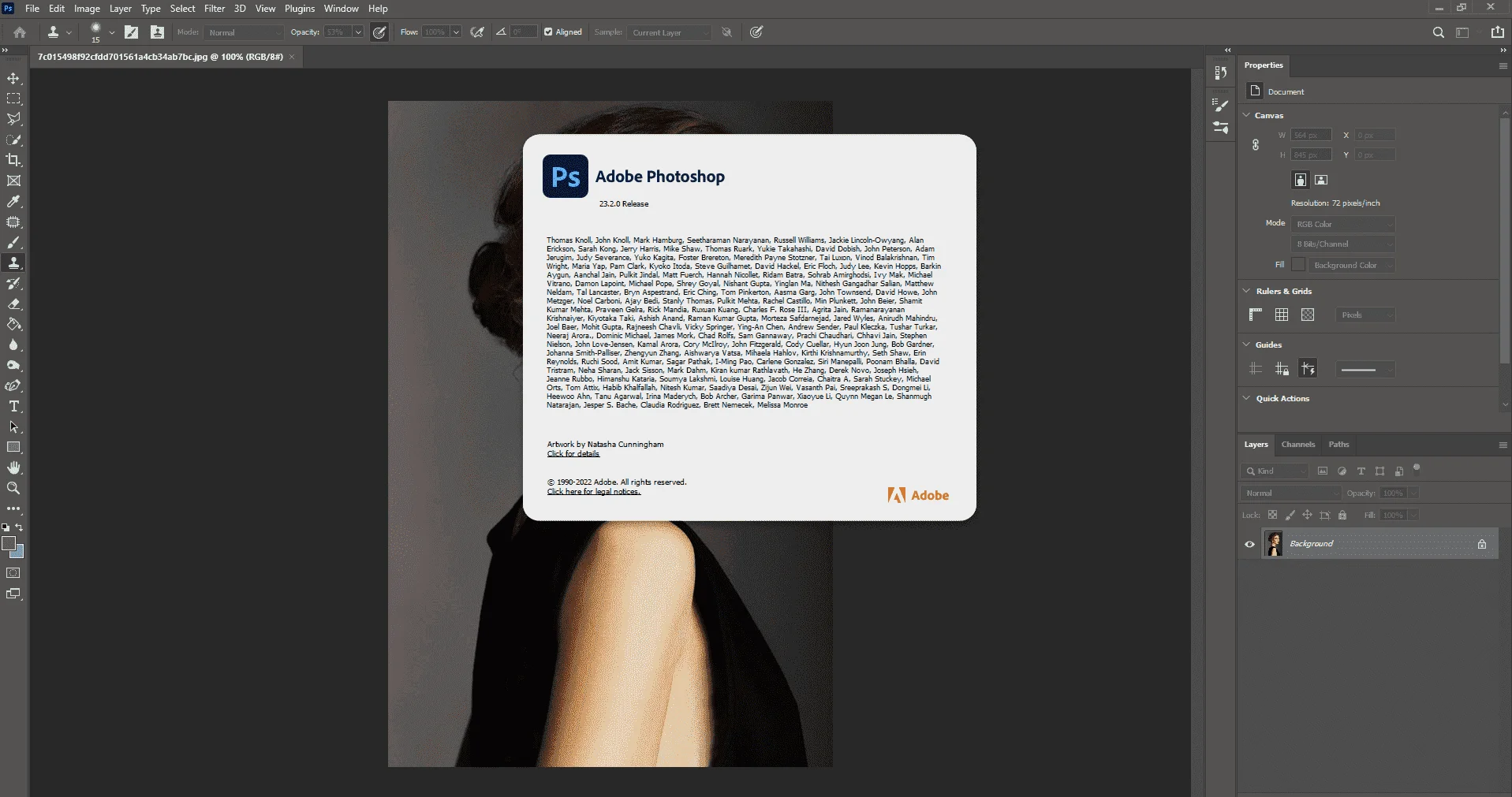The width and height of the screenshot is (1512, 797).
Task: Collapse the Canvas section
Action: (1246, 115)
